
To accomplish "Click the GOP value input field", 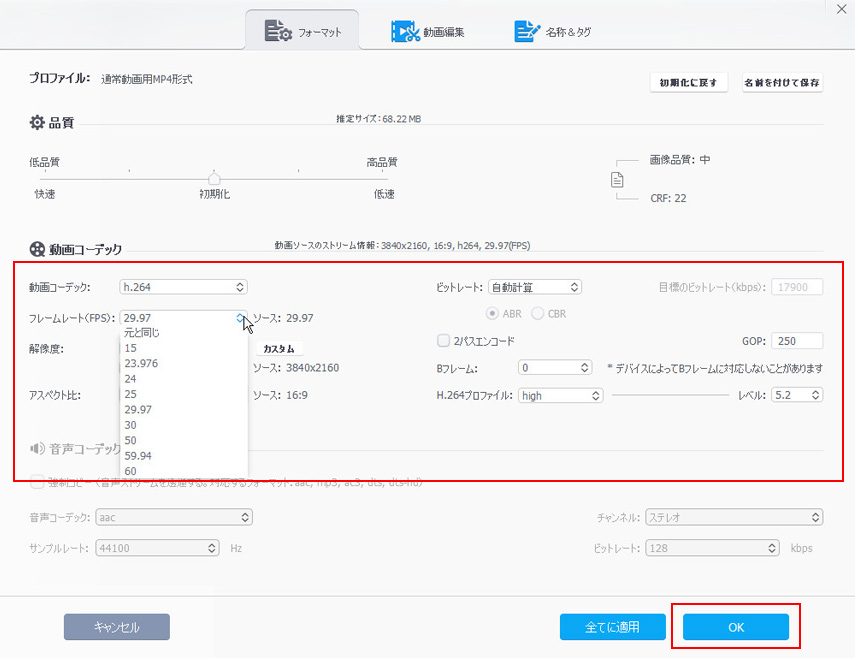I will coord(797,341).
